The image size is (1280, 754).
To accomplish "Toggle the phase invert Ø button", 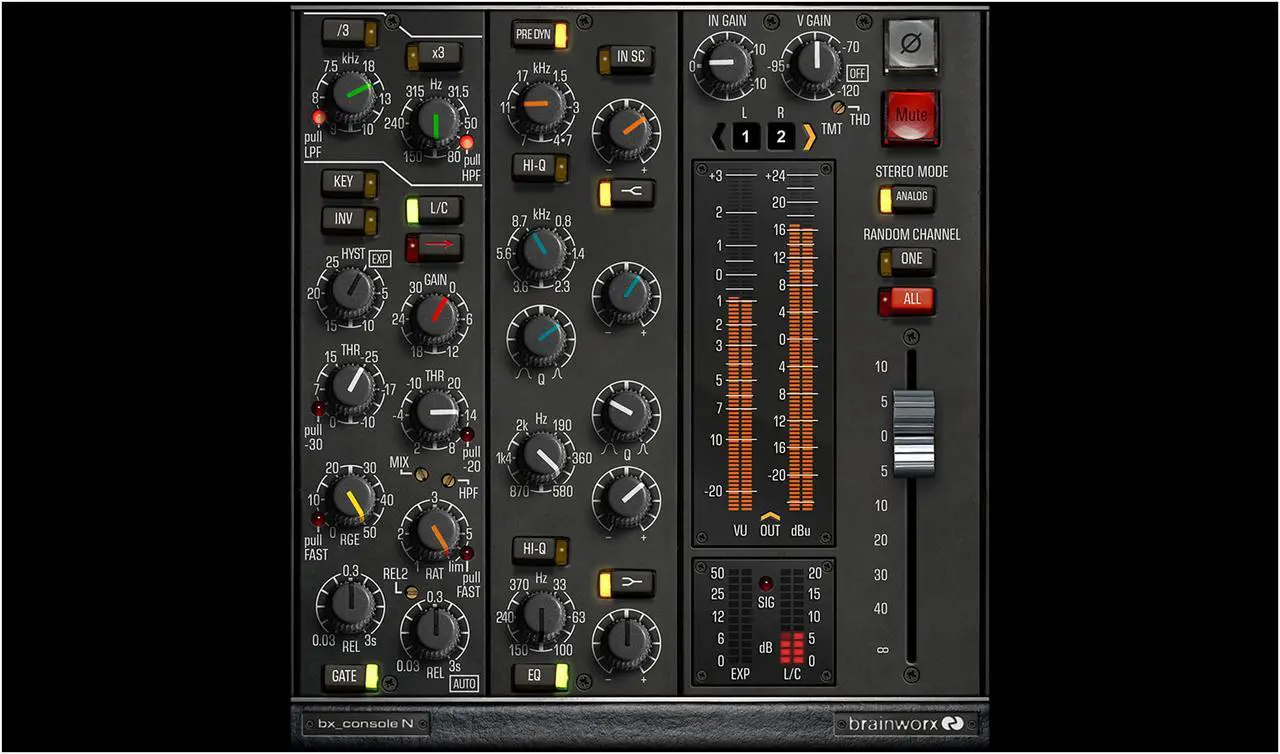I will pyautogui.click(x=912, y=46).
